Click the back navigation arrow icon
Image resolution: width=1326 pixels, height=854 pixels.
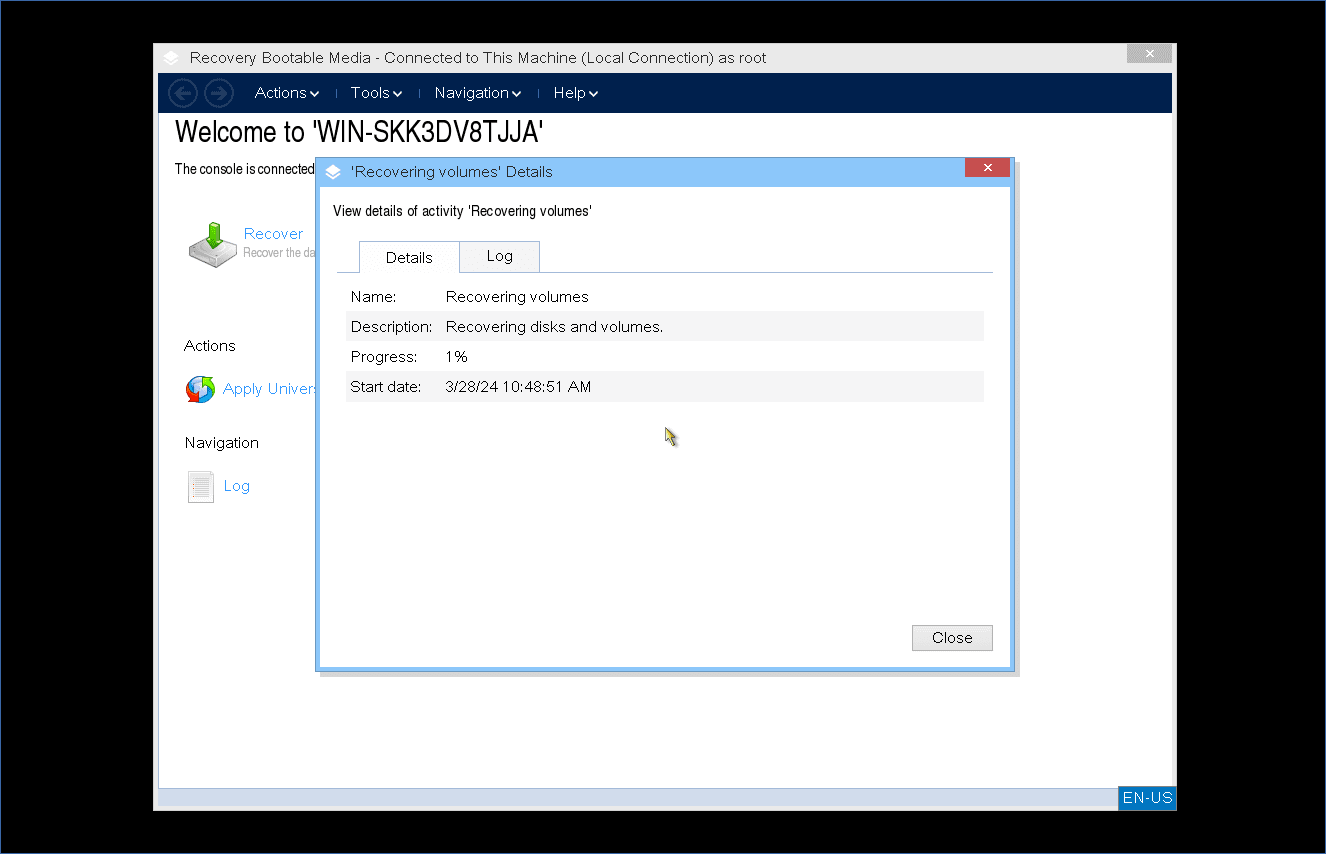(183, 93)
